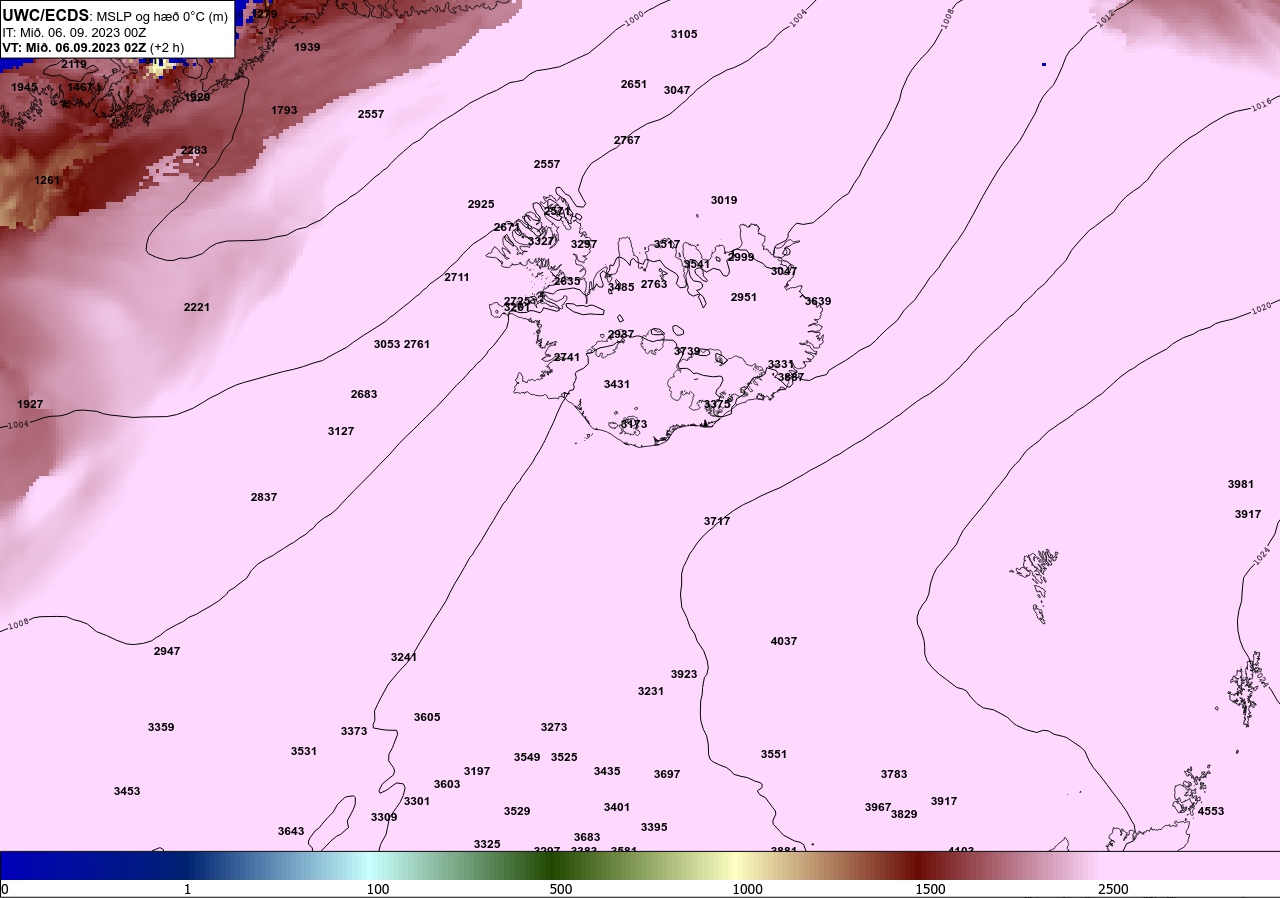Select the 3105 height value north of Iceland
Image resolution: width=1280 pixels, height=898 pixels.
(x=684, y=34)
